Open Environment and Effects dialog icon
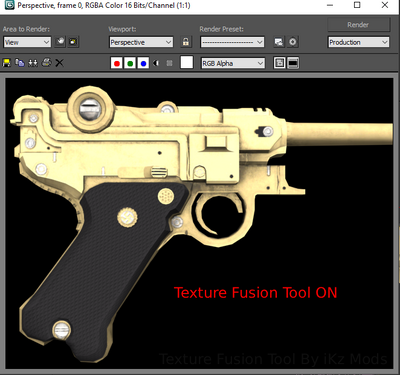The image size is (400, 375). [x=292, y=42]
